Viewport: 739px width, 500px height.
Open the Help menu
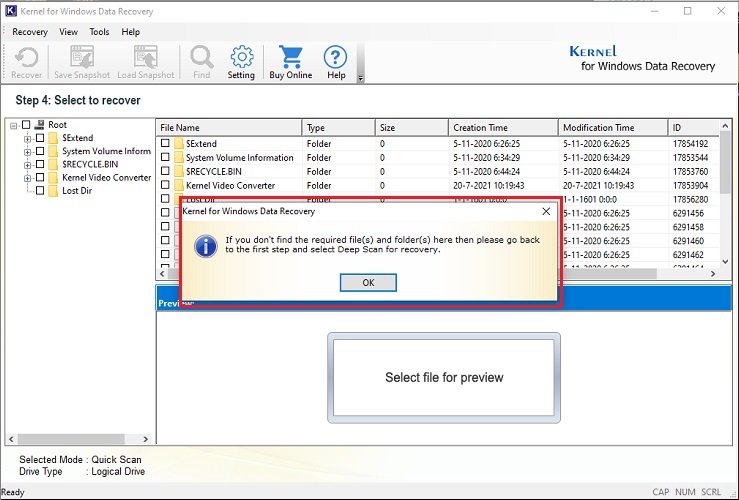(x=131, y=32)
